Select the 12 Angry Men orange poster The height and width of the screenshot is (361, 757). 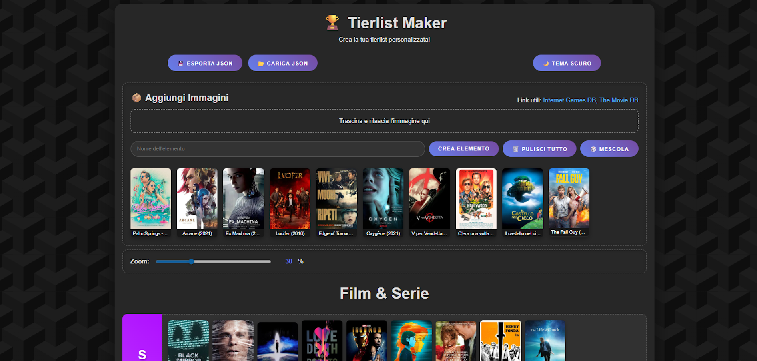click(501, 341)
